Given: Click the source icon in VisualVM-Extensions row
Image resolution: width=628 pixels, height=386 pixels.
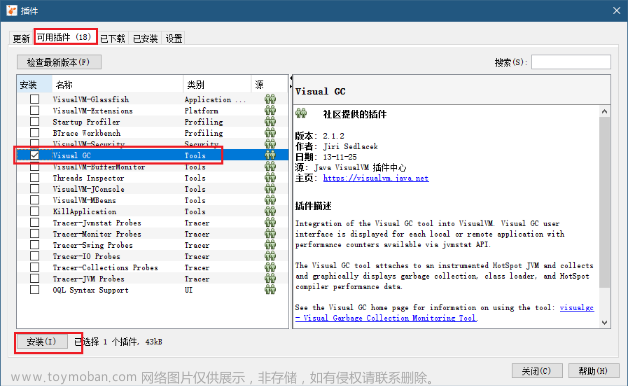Looking at the screenshot, I should 270,110.
